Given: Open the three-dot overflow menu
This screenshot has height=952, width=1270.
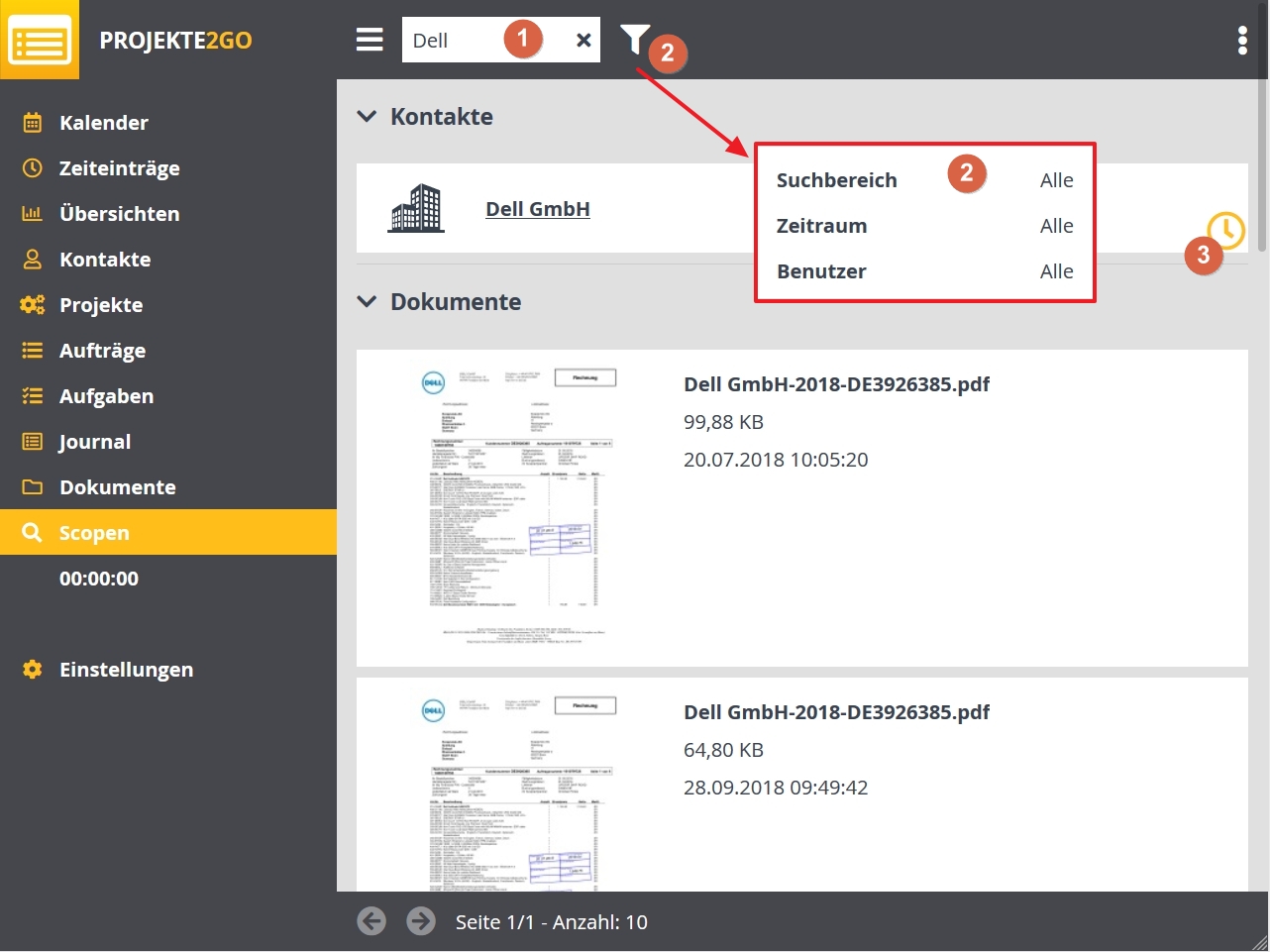Looking at the screenshot, I should [x=1242, y=40].
